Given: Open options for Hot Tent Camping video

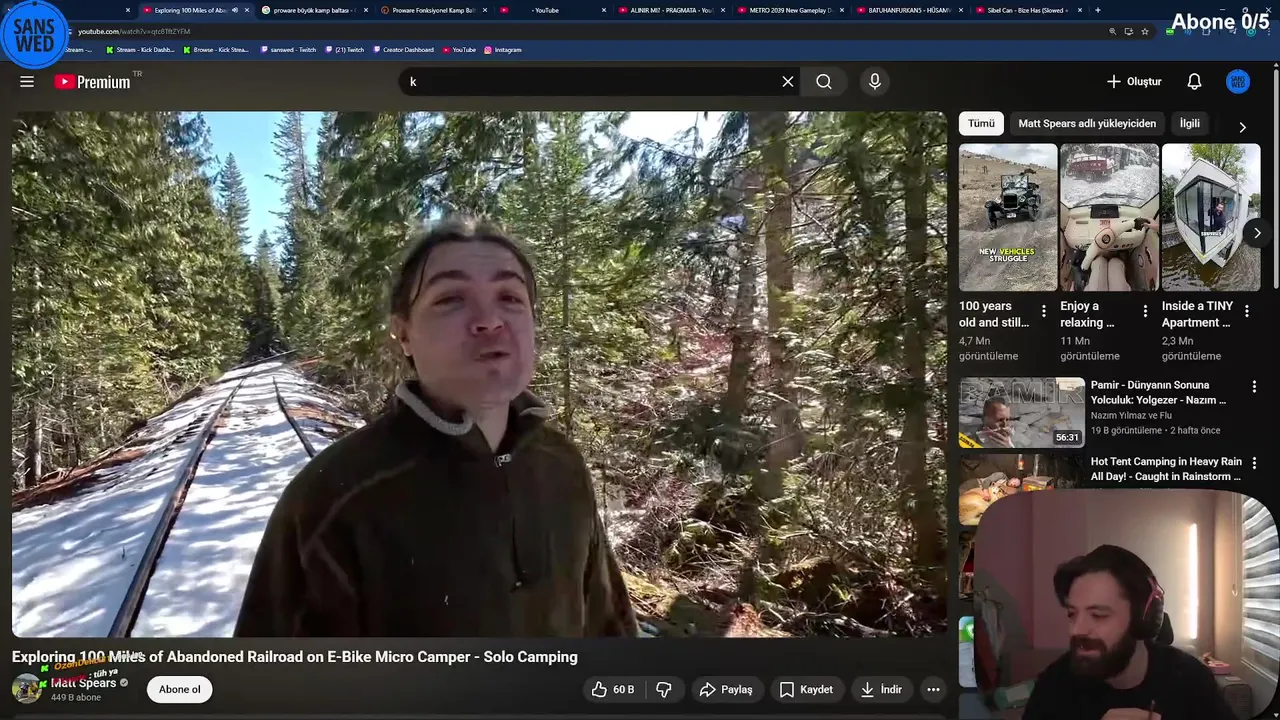Looking at the screenshot, I should 1254,463.
